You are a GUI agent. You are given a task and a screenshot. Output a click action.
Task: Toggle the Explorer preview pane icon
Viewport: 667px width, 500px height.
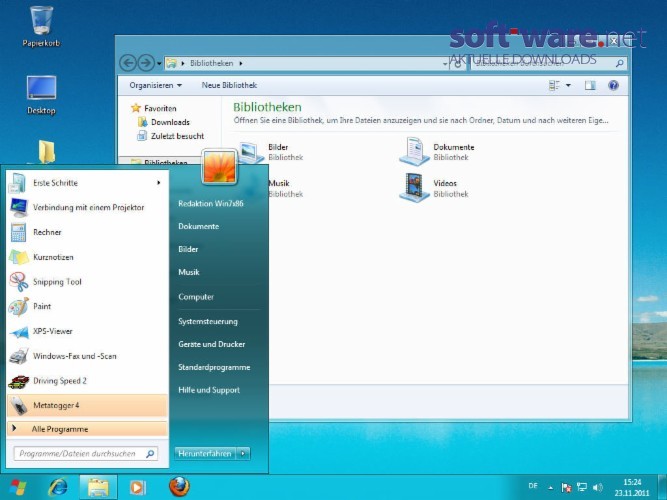[x=590, y=86]
